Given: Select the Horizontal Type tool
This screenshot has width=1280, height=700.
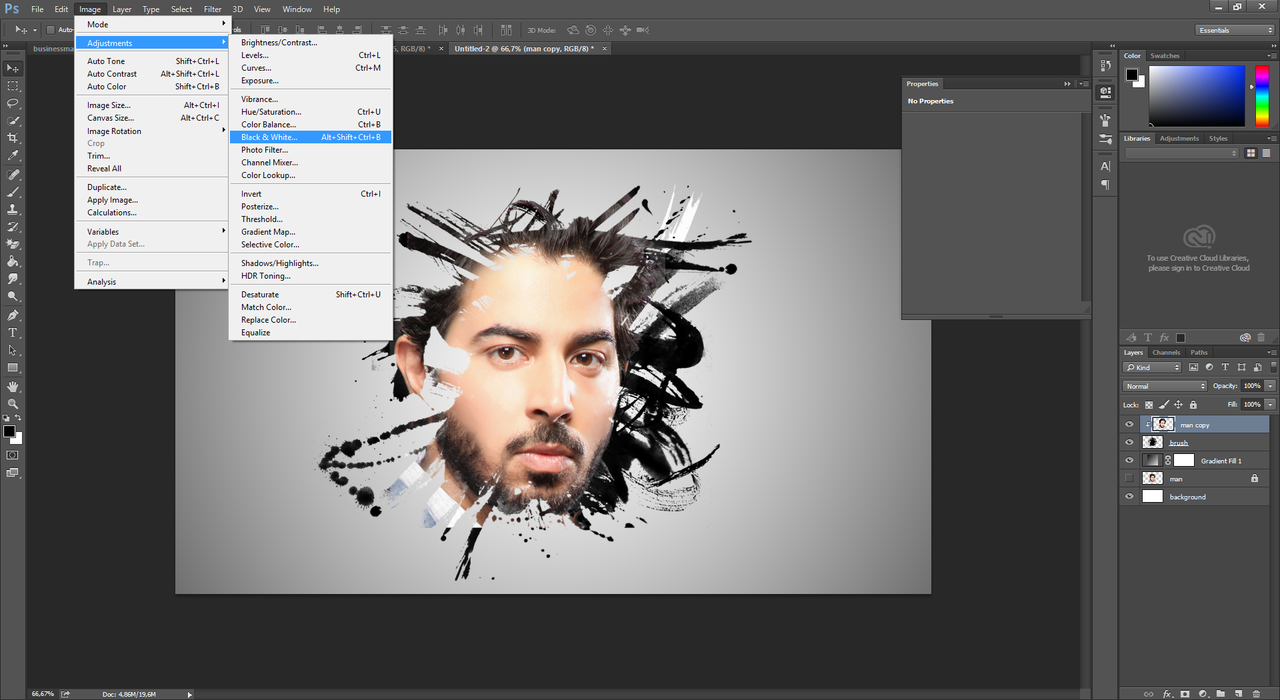Looking at the screenshot, I should 13,332.
